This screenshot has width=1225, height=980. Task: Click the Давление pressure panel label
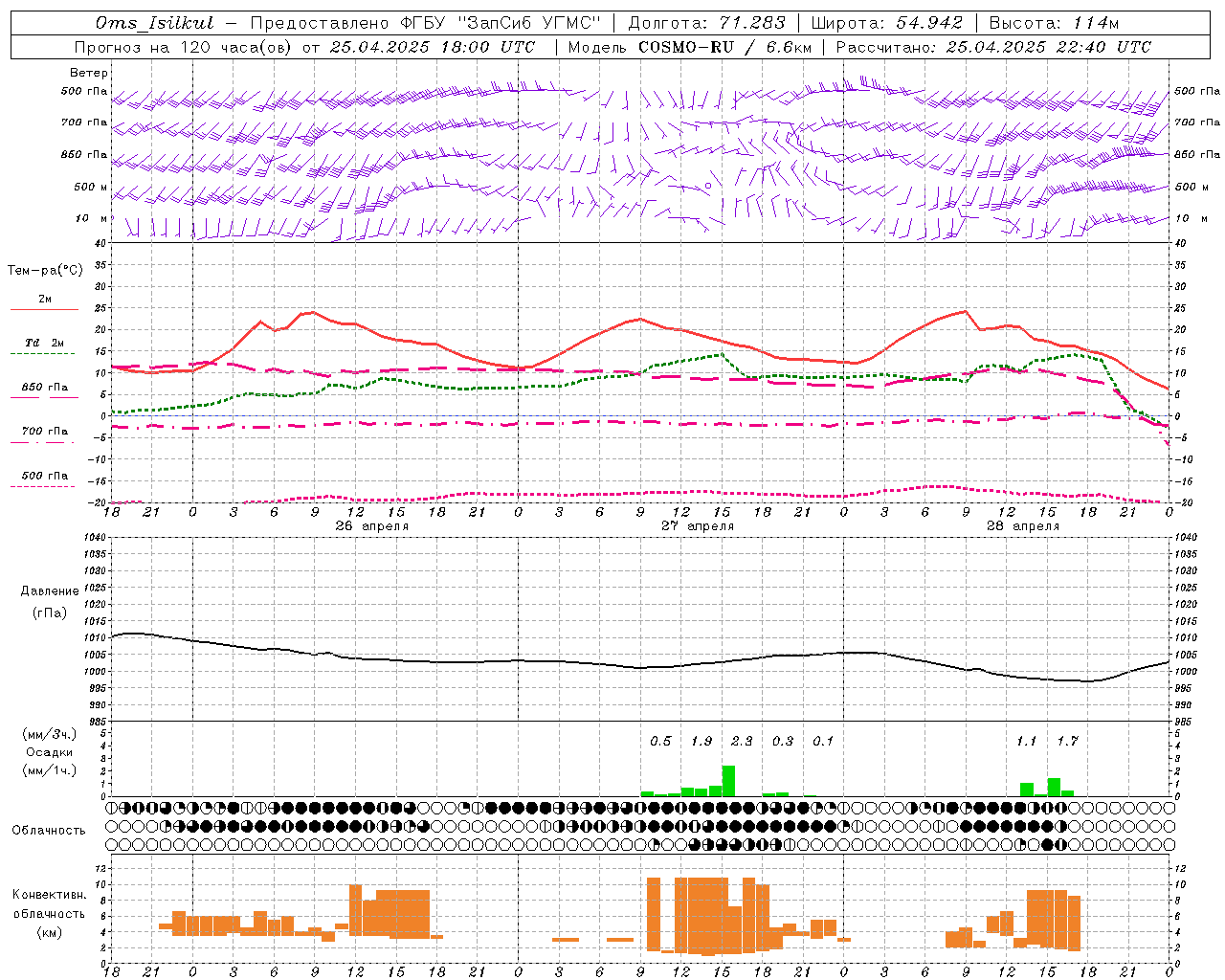[x=50, y=591]
